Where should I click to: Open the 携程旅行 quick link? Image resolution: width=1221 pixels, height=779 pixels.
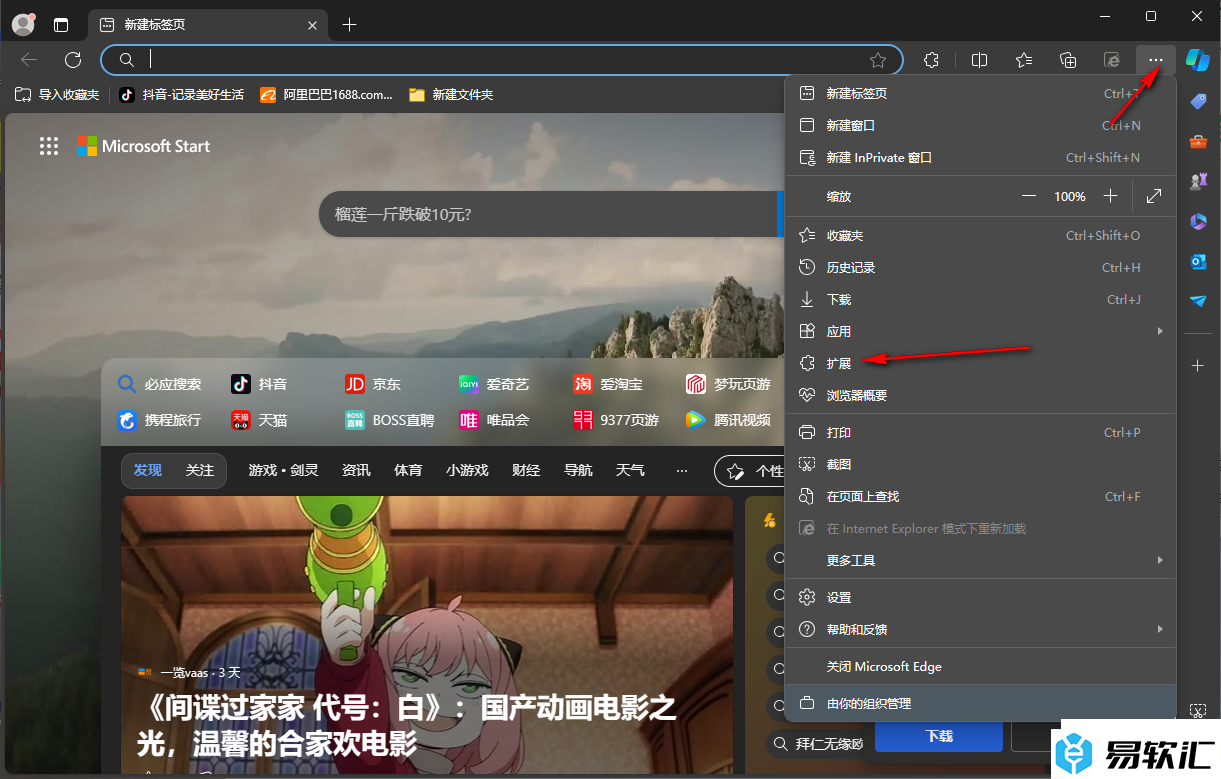point(160,420)
